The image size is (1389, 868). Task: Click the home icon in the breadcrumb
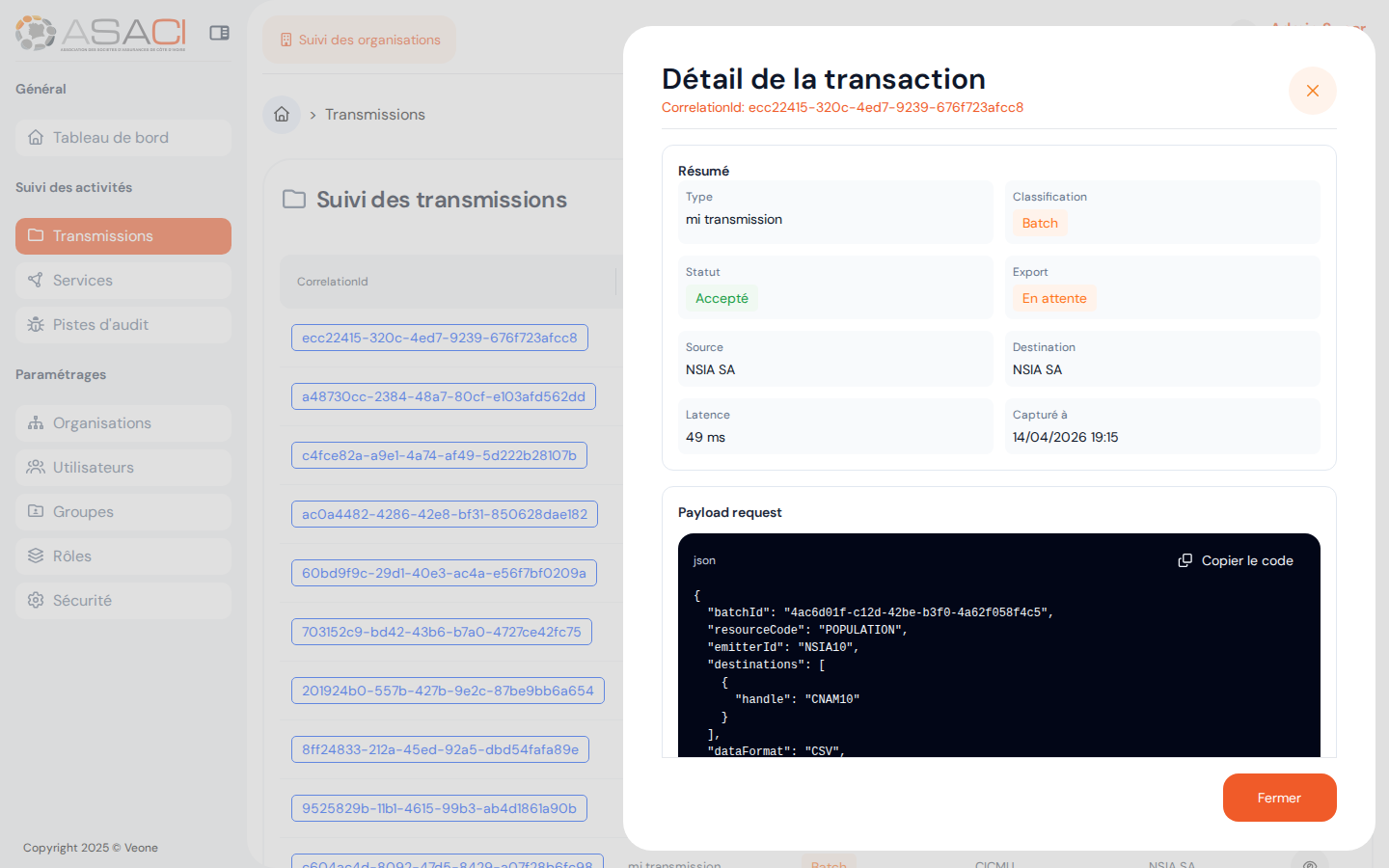(x=281, y=114)
